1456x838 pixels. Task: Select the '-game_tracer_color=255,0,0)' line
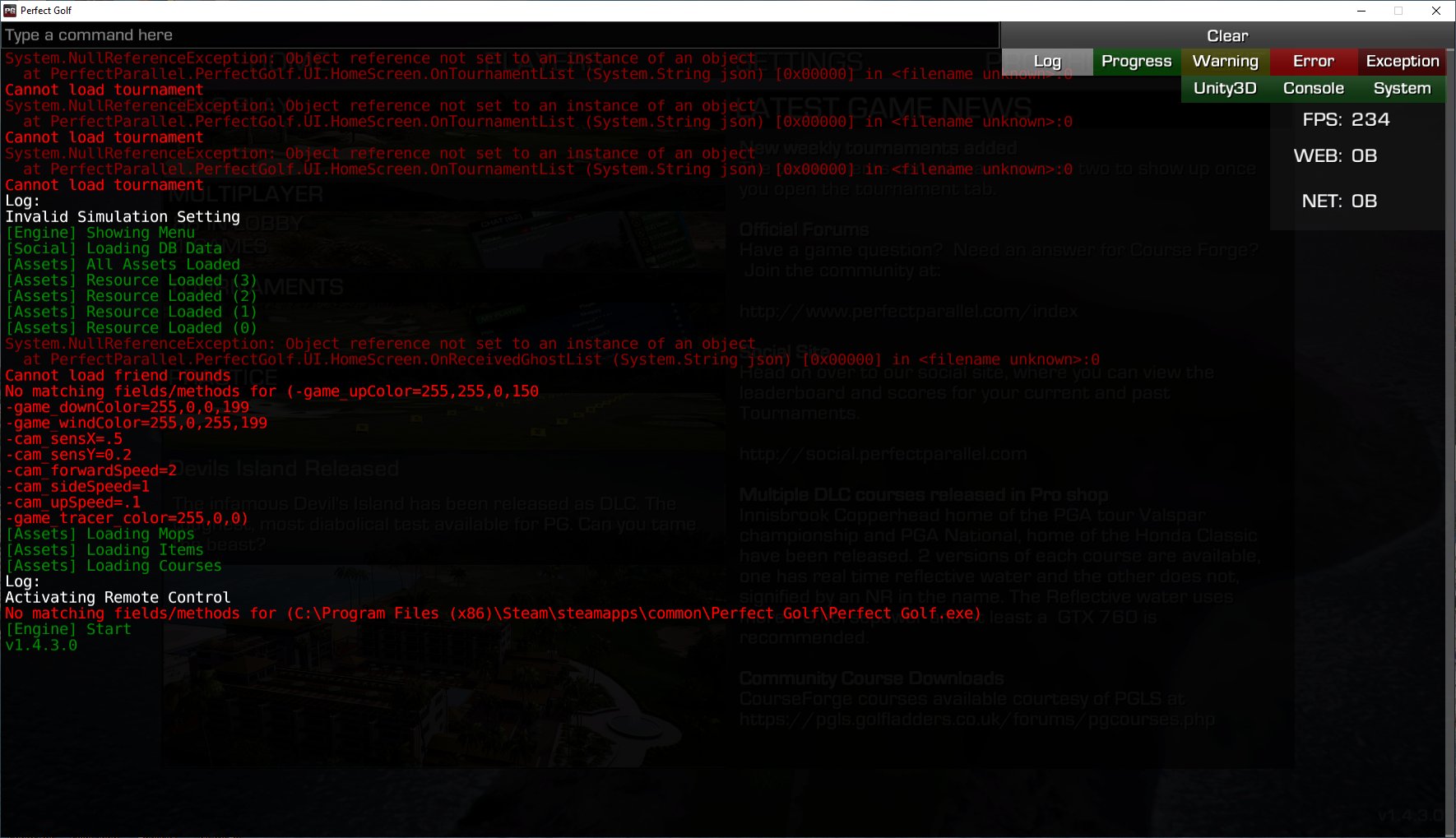(x=127, y=518)
